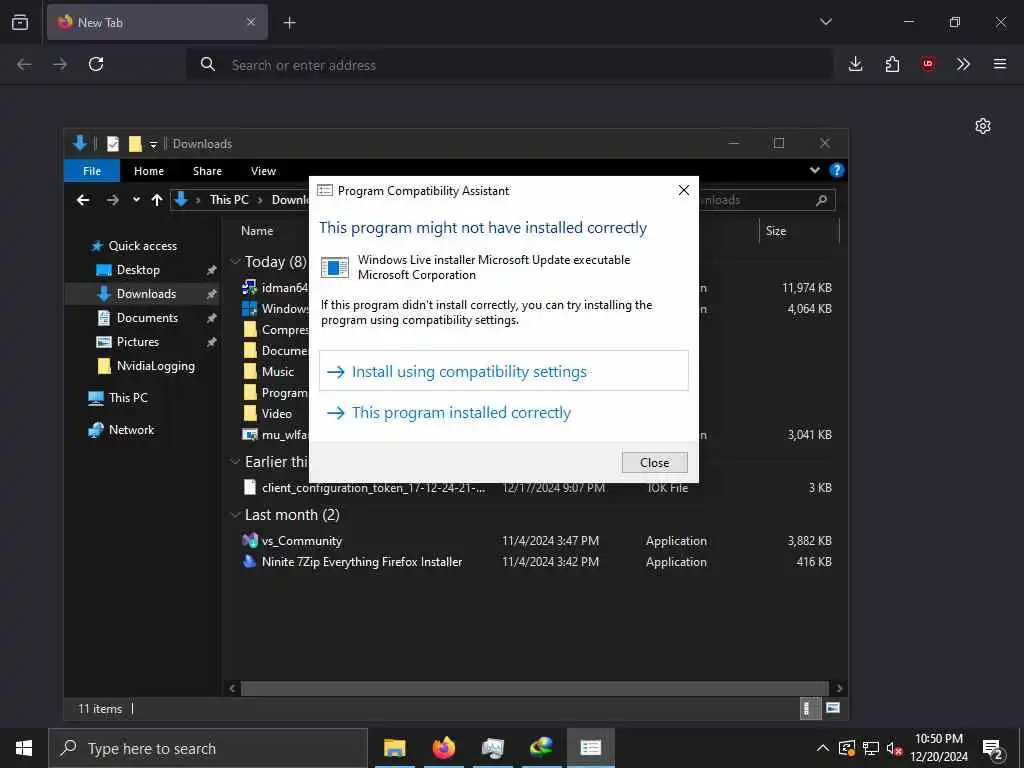Open recent locations dropdown in Explorer
Image resolution: width=1024 pixels, height=768 pixels.
[x=136, y=200]
